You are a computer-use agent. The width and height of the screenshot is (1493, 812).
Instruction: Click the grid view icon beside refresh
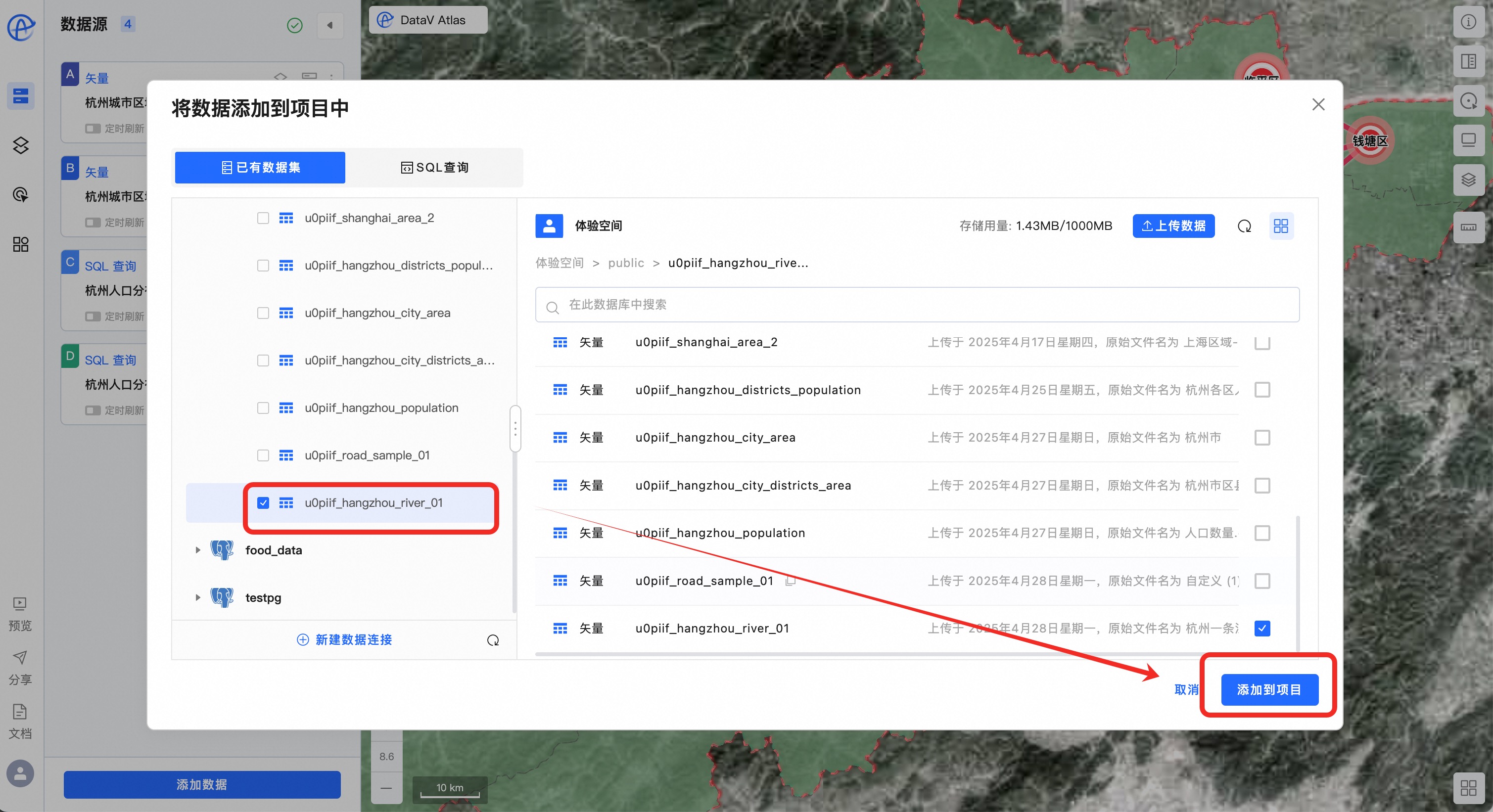pos(1280,226)
